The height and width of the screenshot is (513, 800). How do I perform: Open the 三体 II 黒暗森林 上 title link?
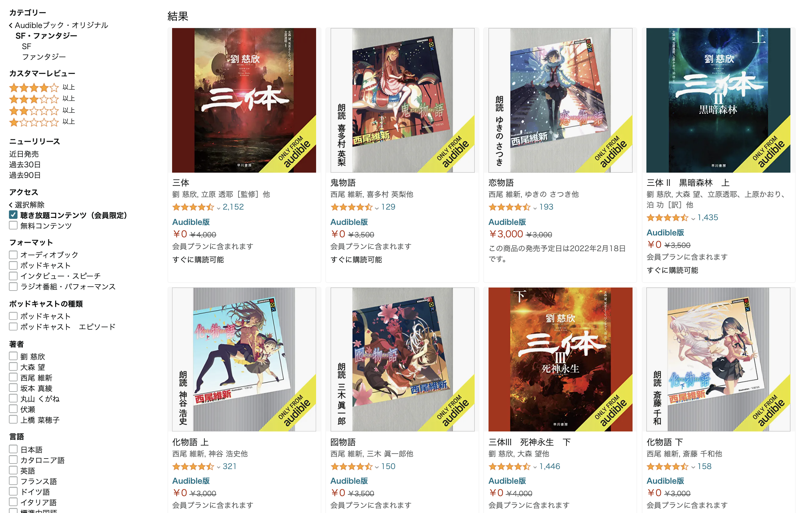point(688,183)
